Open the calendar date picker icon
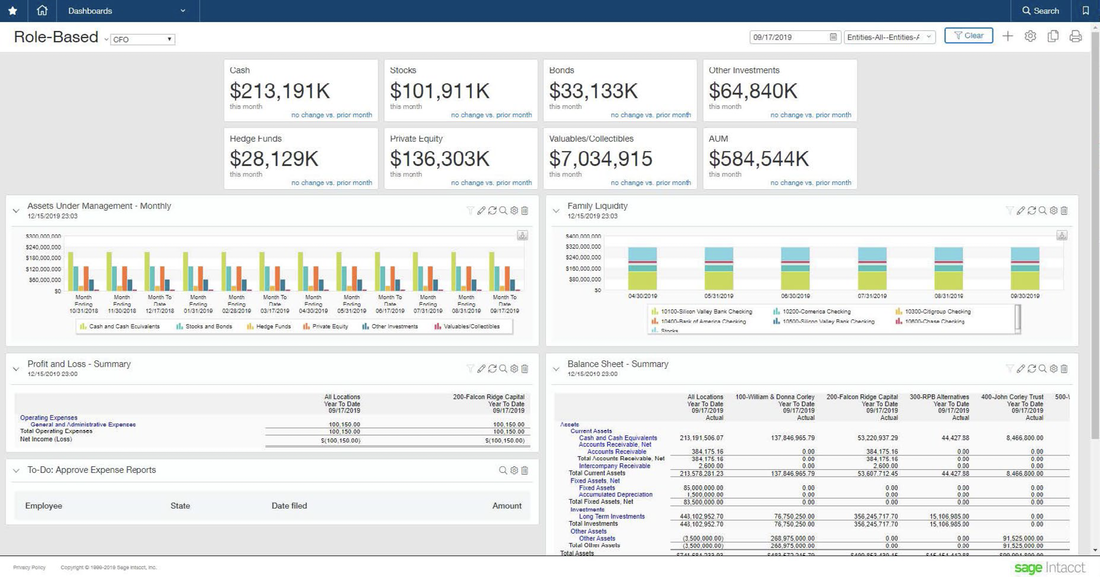This screenshot has width=1100, height=577. (833, 37)
